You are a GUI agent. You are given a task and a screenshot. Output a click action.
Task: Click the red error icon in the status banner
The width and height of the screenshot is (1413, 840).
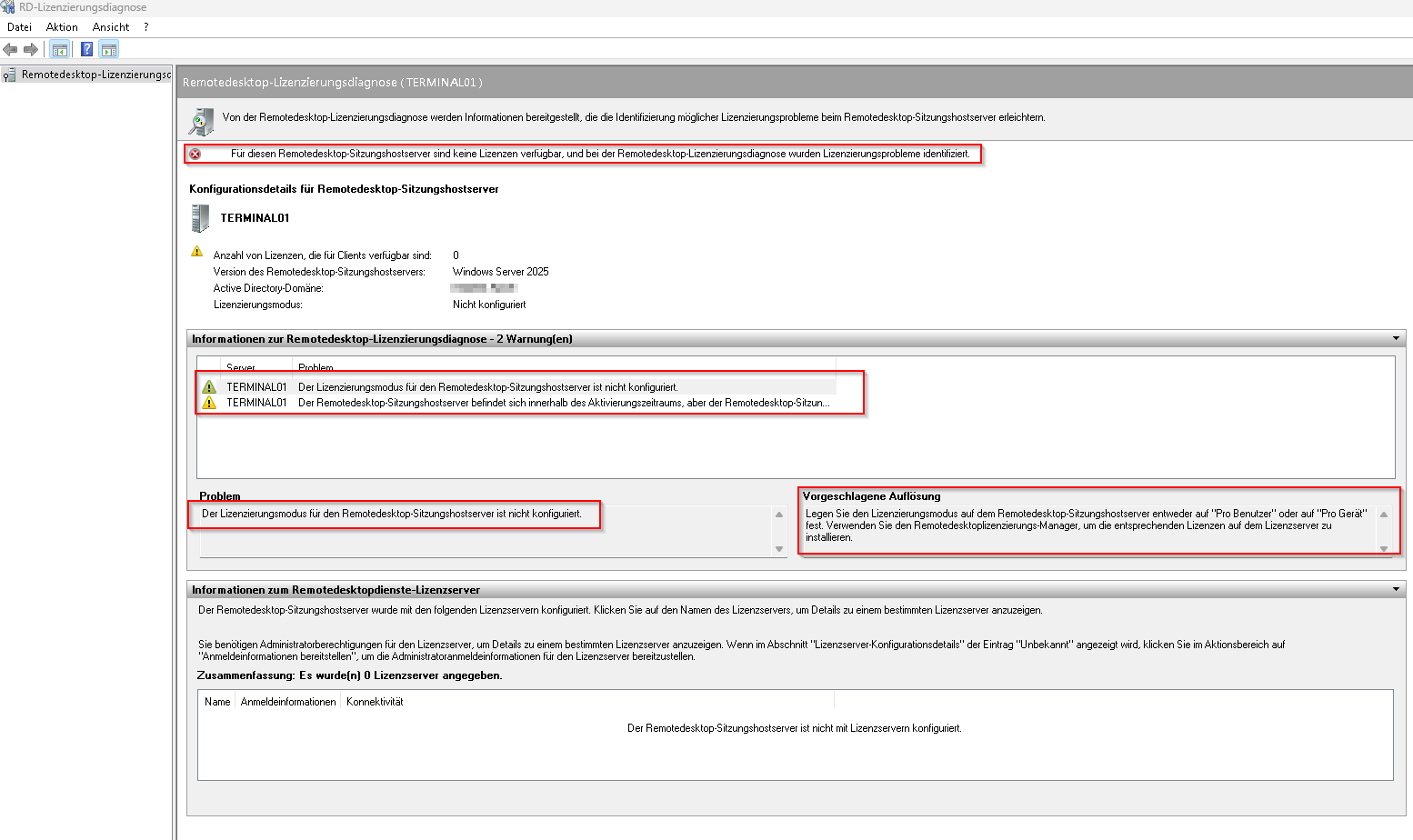click(x=195, y=154)
